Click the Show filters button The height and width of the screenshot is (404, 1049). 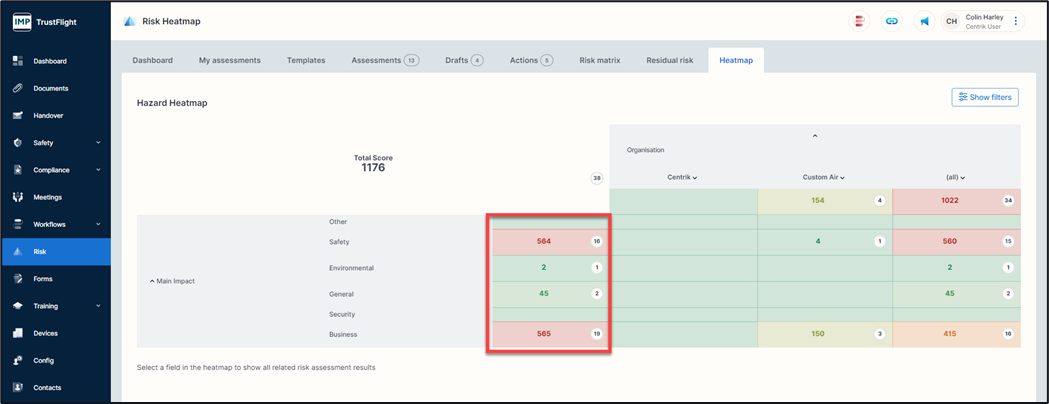985,97
